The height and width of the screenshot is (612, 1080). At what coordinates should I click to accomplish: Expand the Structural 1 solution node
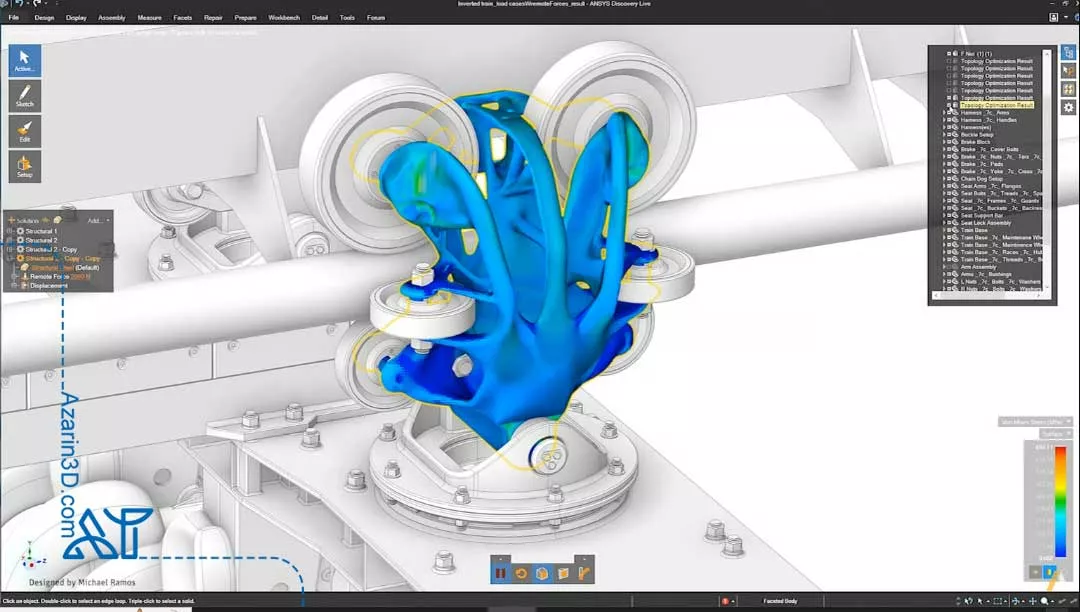click(x=10, y=231)
